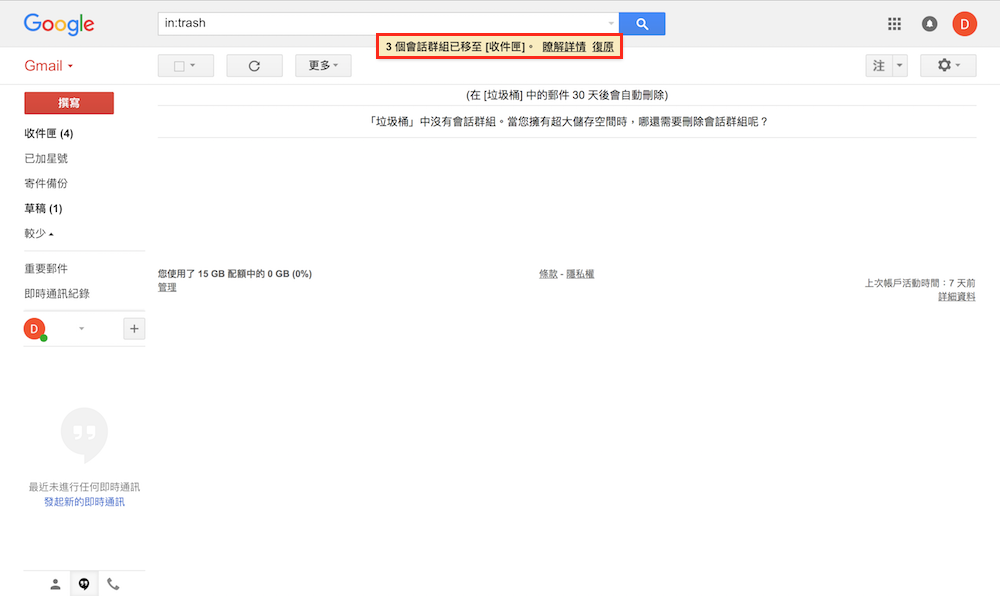Select the Hangouts conversations quote icon
Image resolution: width=1000 pixels, height=596 pixels.
pyautogui.click(x=84, y=584)
